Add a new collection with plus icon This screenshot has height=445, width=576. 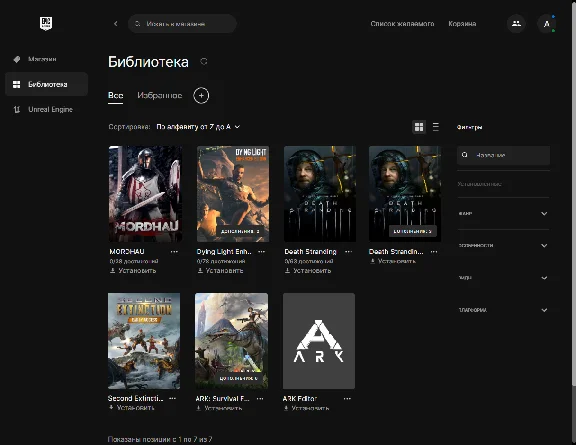pyautogui.click(x=201, y=96)
